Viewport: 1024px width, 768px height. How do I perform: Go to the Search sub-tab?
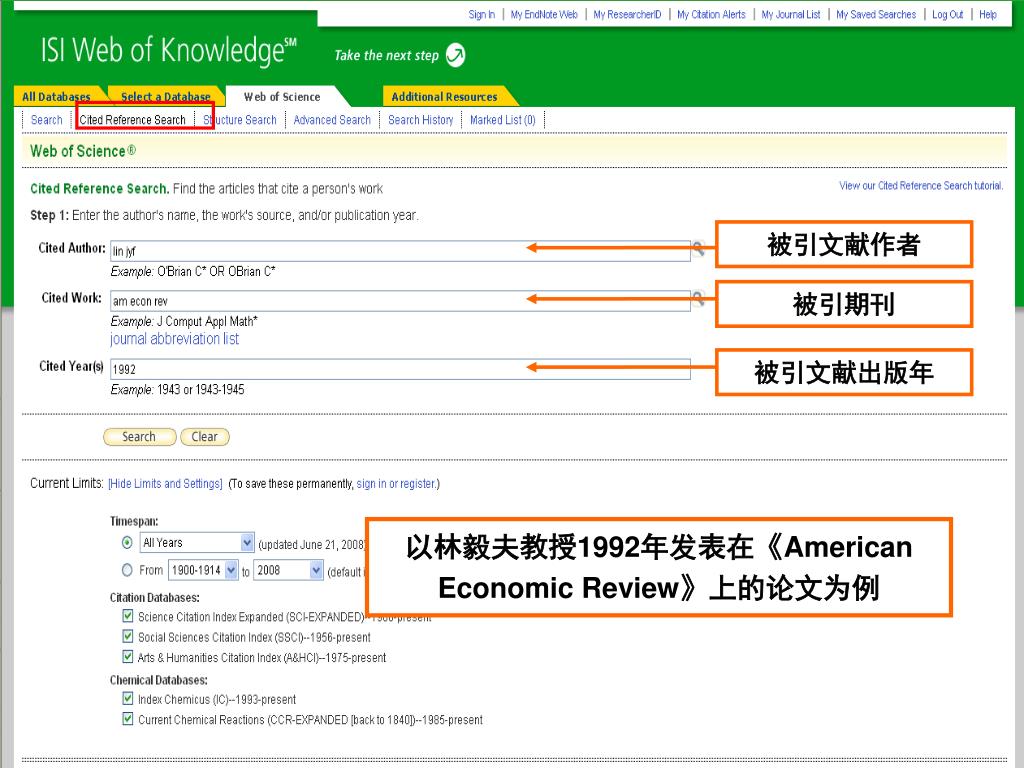click(46, 120)
